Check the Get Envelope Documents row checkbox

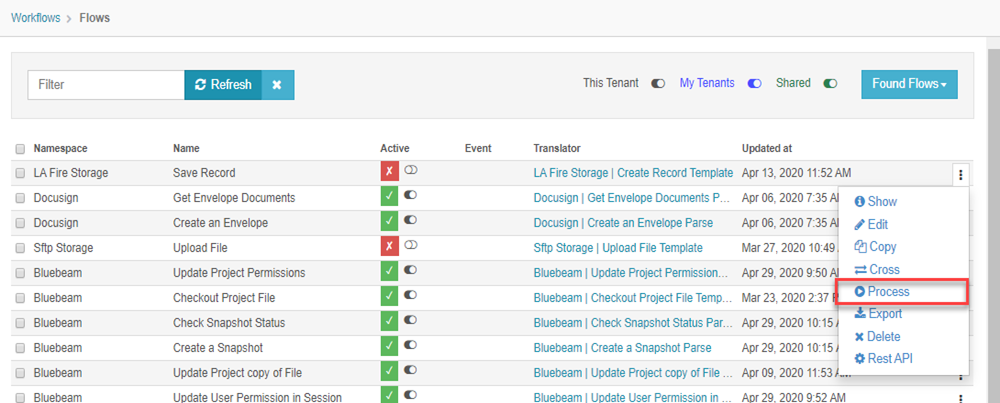click(x=20, y=198)
